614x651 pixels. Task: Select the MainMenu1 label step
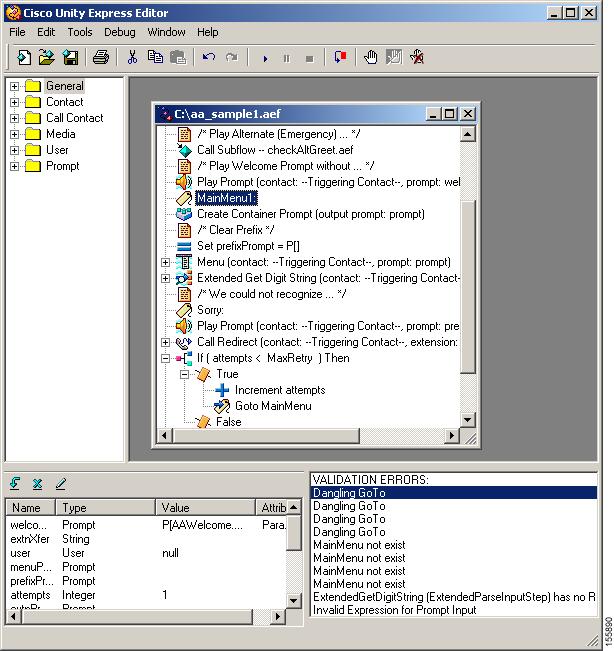coord(226,198)
